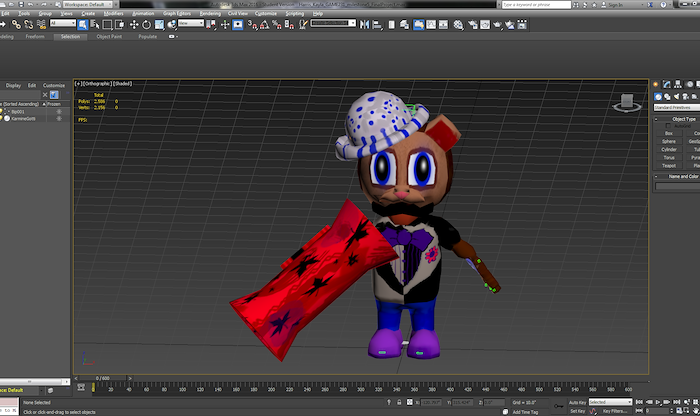Open Edit Named Selection Sets

pos(303,25)
